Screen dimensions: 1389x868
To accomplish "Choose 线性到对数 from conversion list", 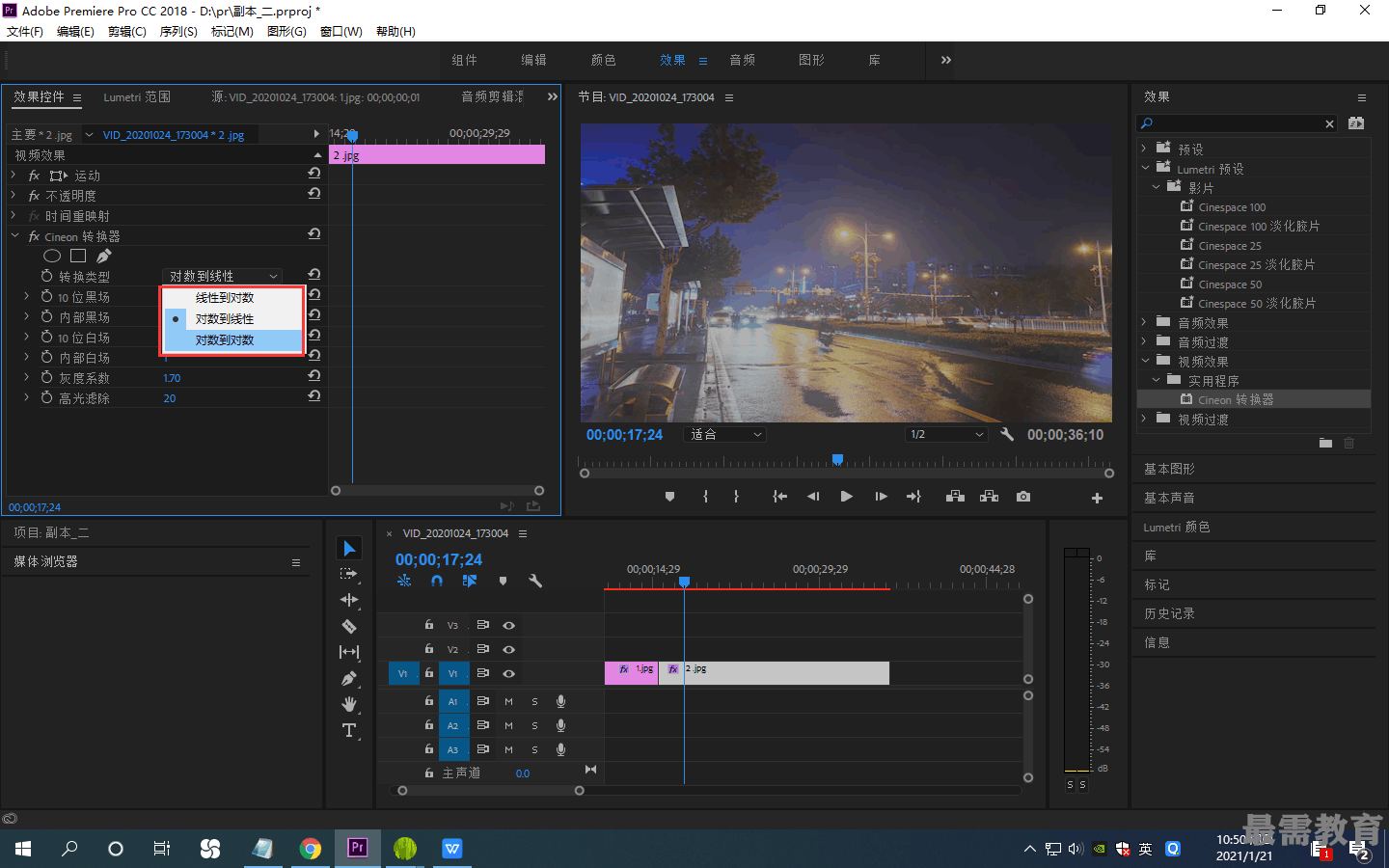I will (231, 297).
